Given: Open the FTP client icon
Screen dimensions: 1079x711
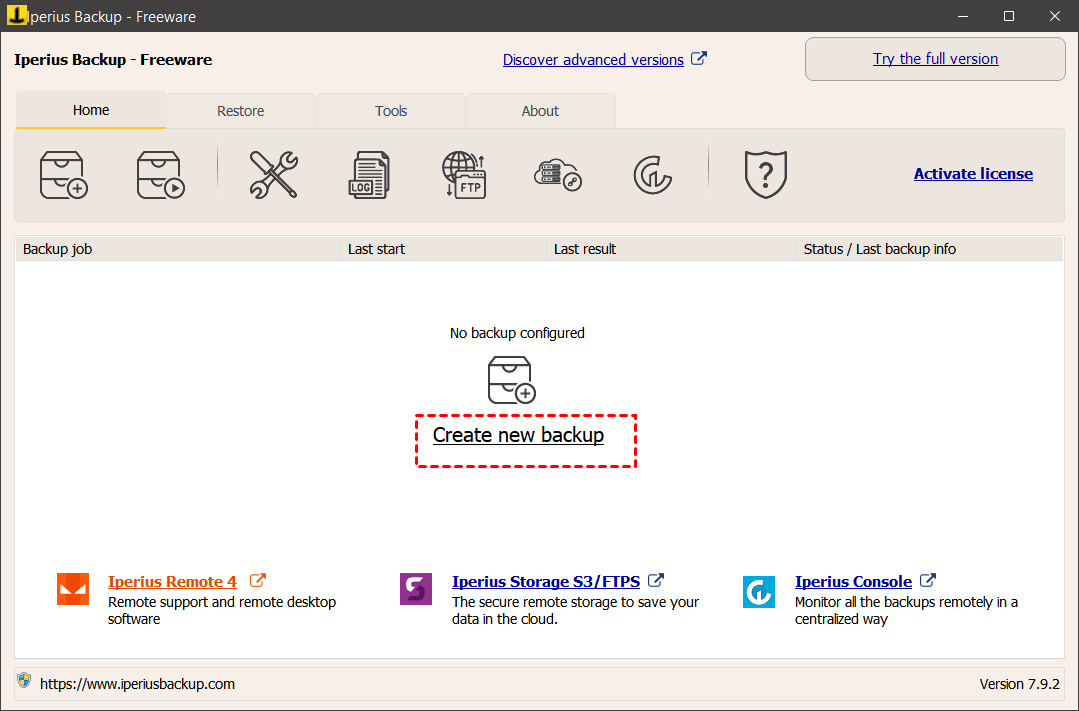Looking at the screenshot, I should [x=464, y=175].
